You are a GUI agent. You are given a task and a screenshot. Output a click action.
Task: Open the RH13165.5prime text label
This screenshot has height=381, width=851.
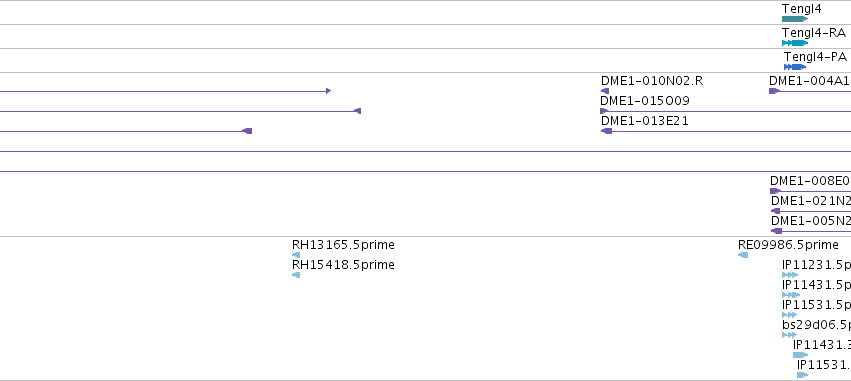coord(343,245)
